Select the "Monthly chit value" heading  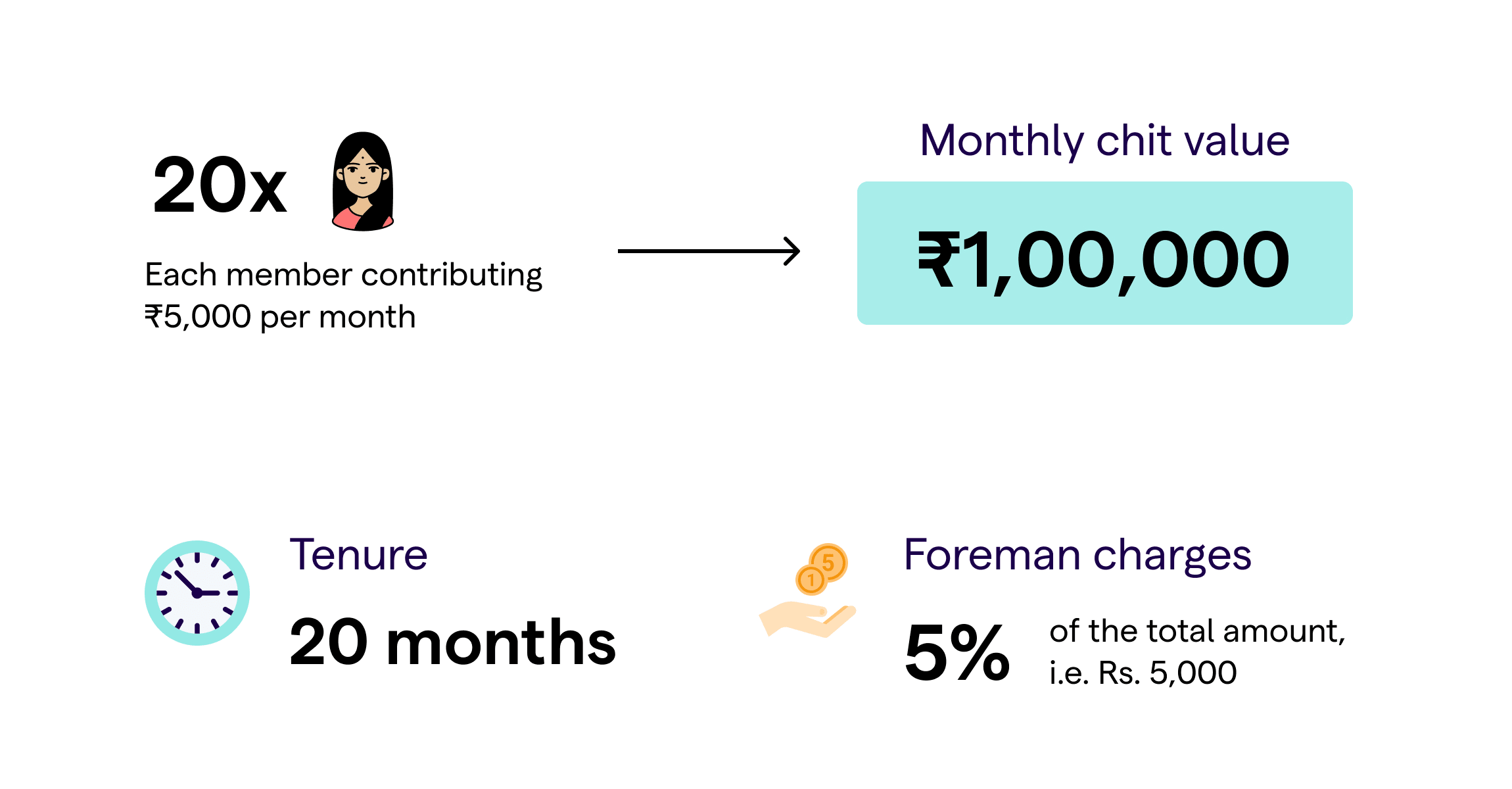point(1104,141)
